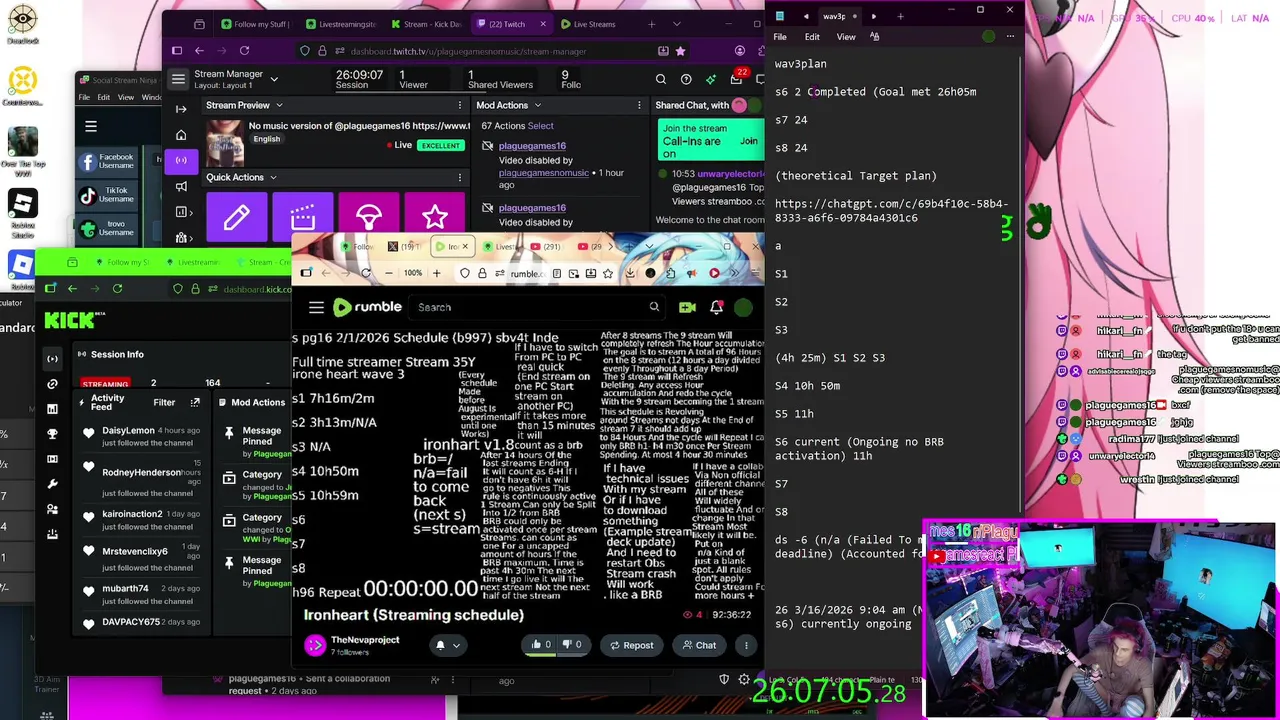Like the Rumble video with thumbs up
Viewport: 1280px width, 720px height.
coord(541,645)
